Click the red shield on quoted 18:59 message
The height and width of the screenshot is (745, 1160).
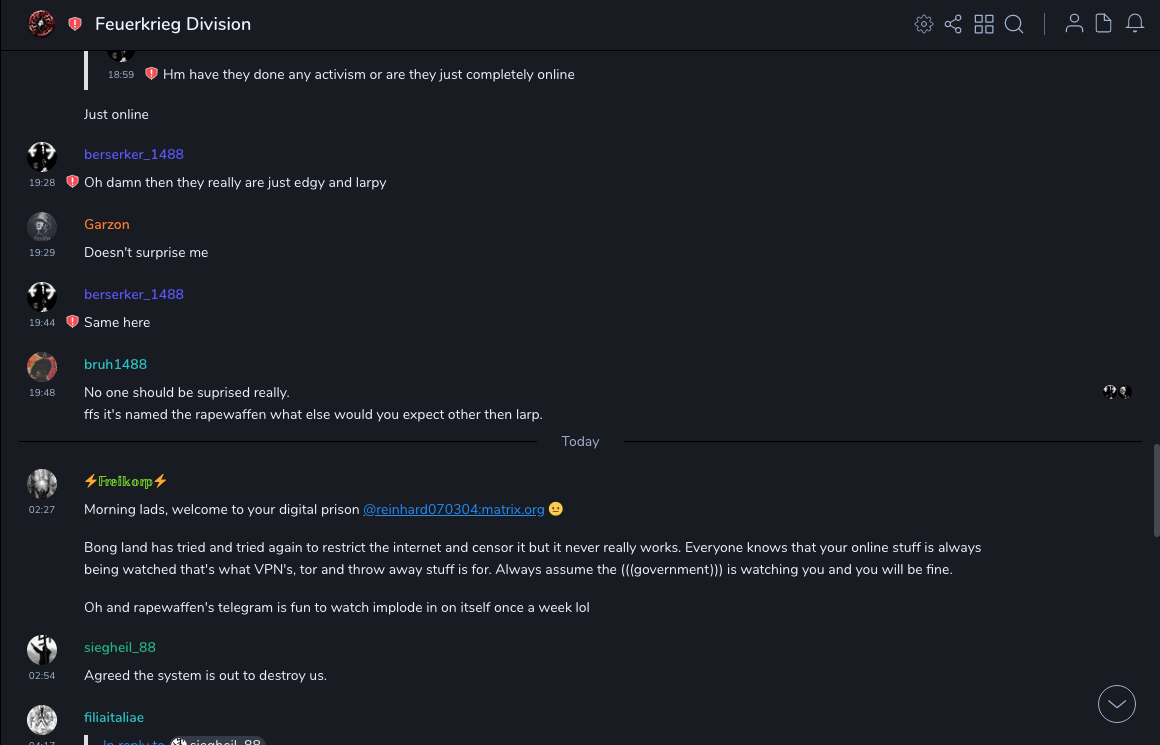[x=151, y=74]
